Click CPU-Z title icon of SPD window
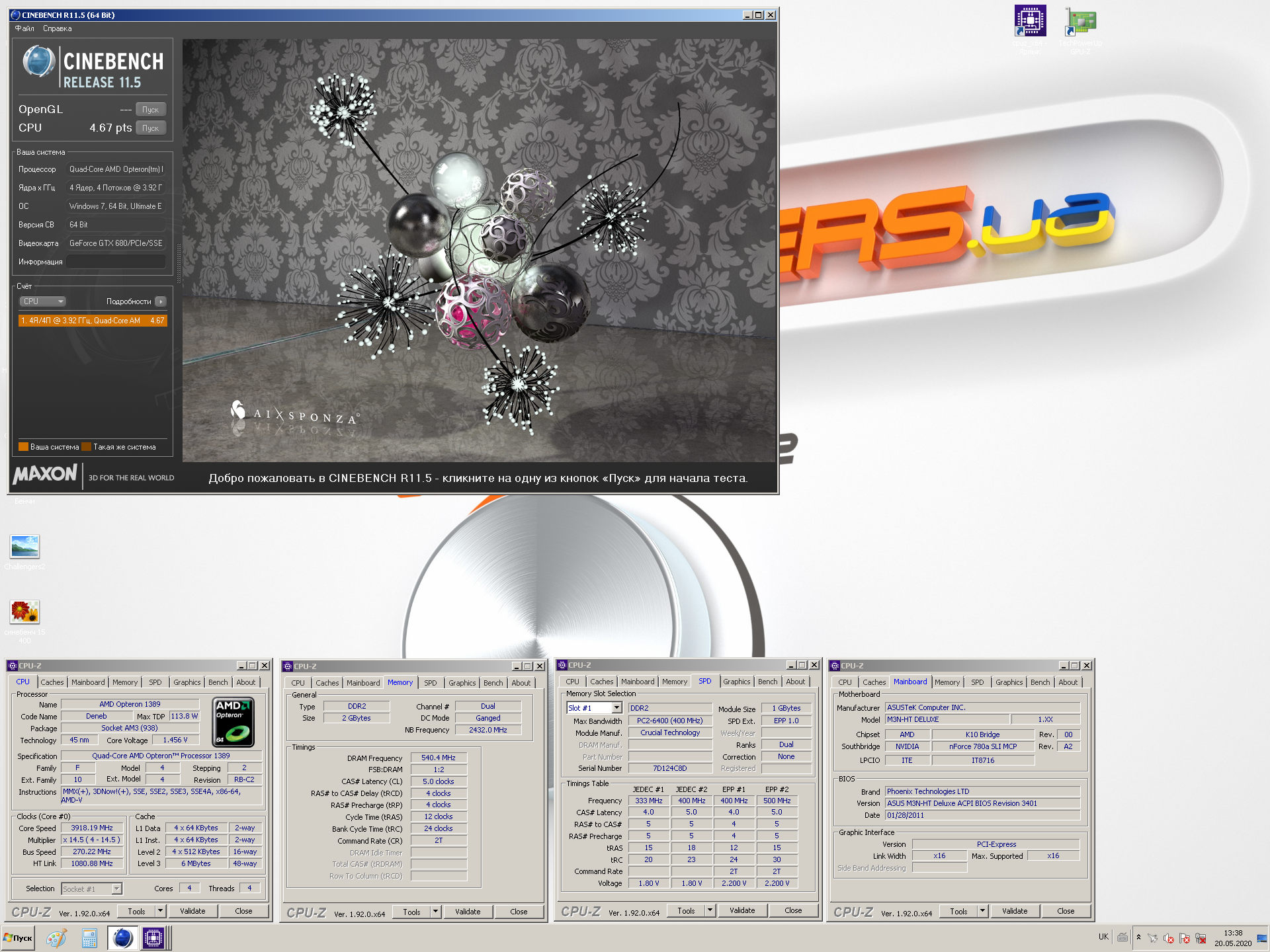 (x=562, y=665)
